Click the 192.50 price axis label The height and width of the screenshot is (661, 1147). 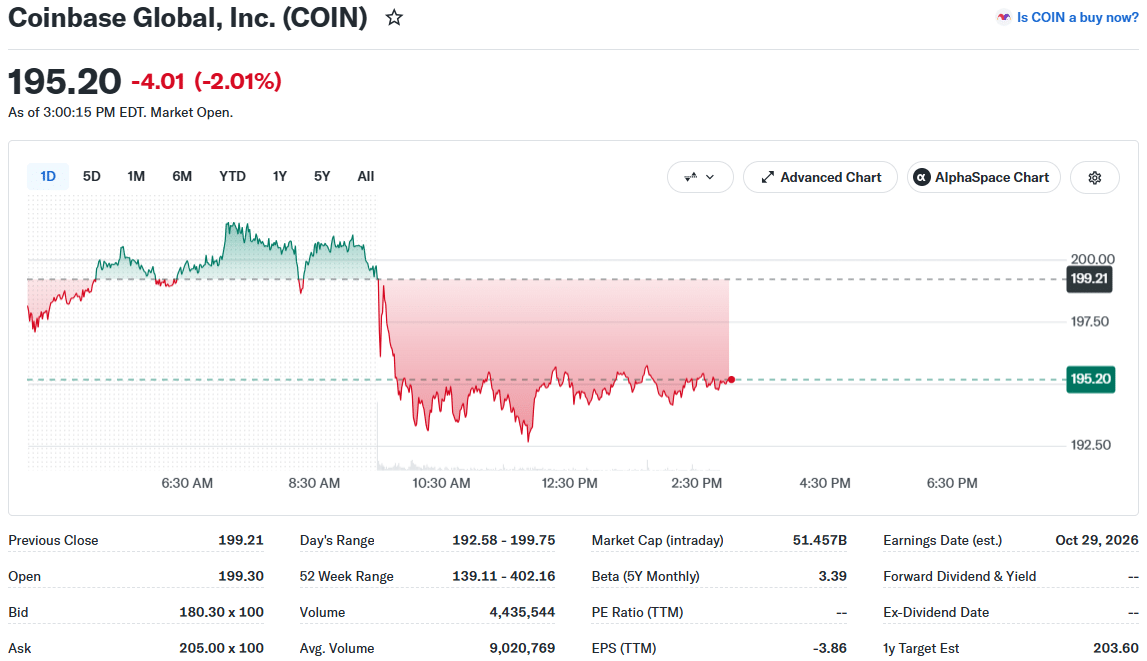click(1091, 445)
